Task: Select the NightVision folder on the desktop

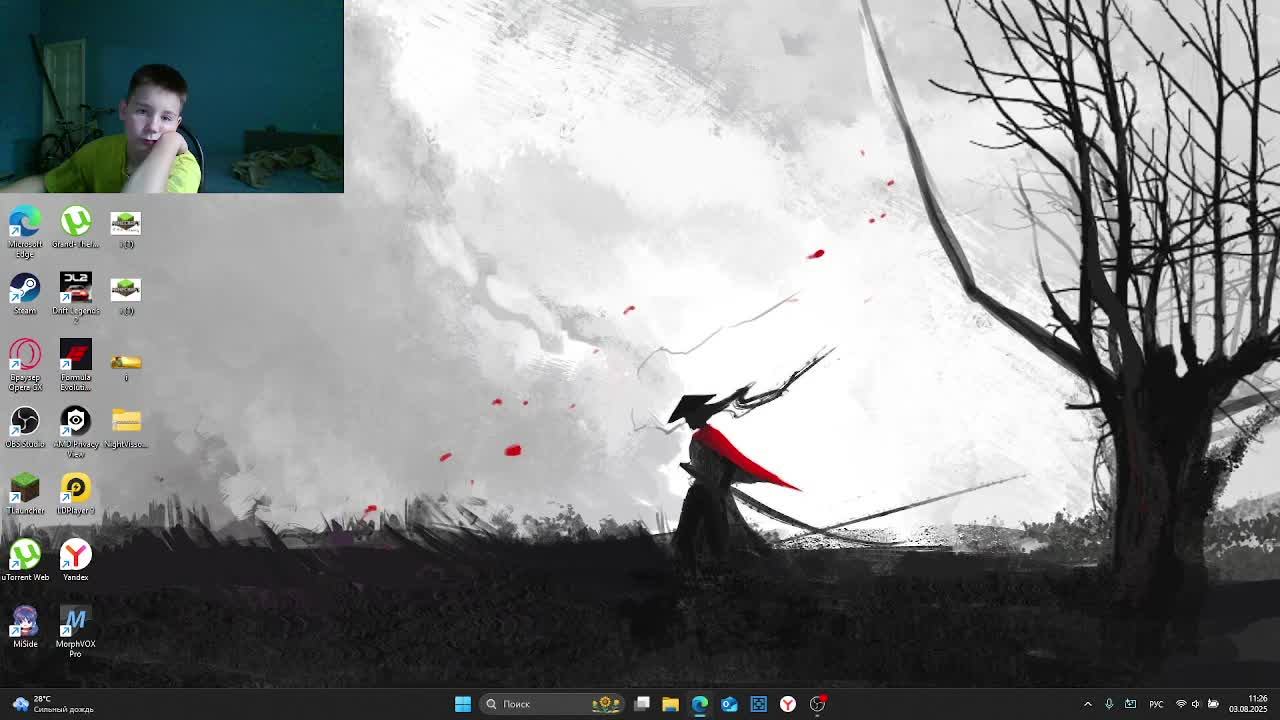Action: coord(126,427)
